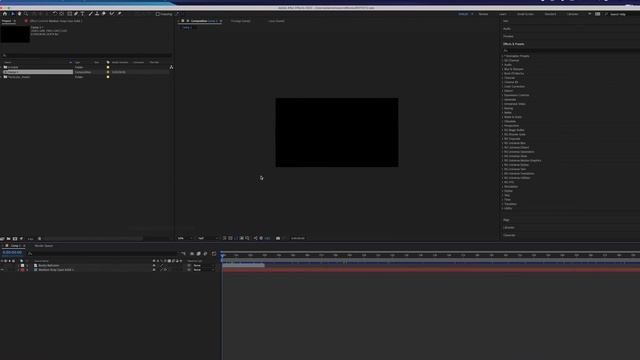The image size is (640, 360).
Task: Create a new composition from Project panel
Action: [x=15, y=238]
